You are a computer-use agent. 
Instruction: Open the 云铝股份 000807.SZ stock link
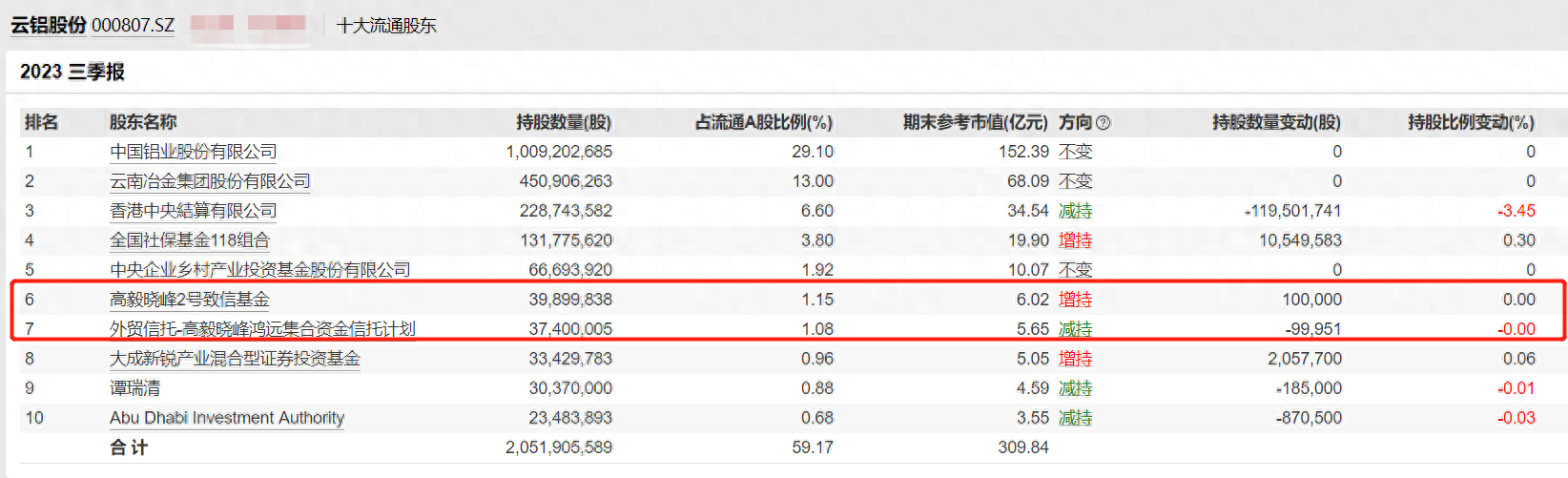tap(93, 25)
